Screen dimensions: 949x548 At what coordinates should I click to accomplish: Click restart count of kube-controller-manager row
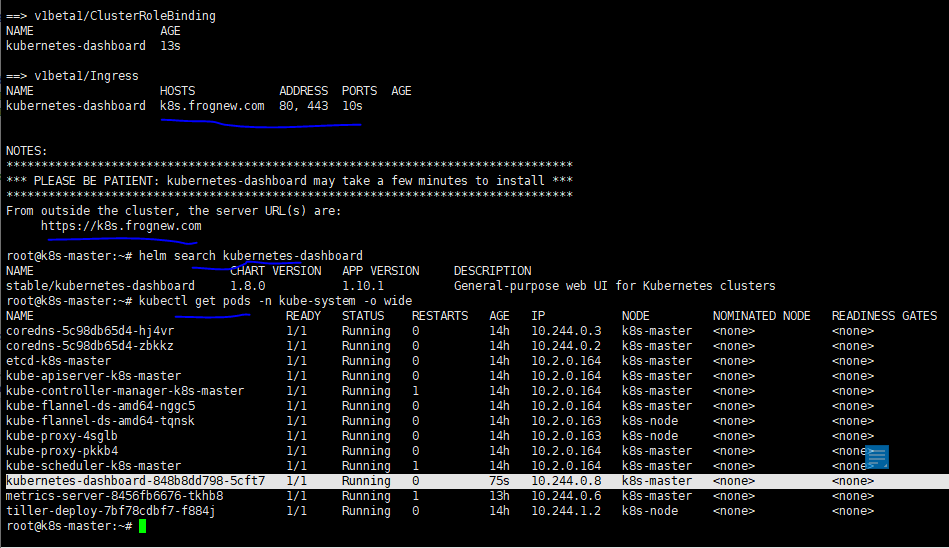pos(415,391)
